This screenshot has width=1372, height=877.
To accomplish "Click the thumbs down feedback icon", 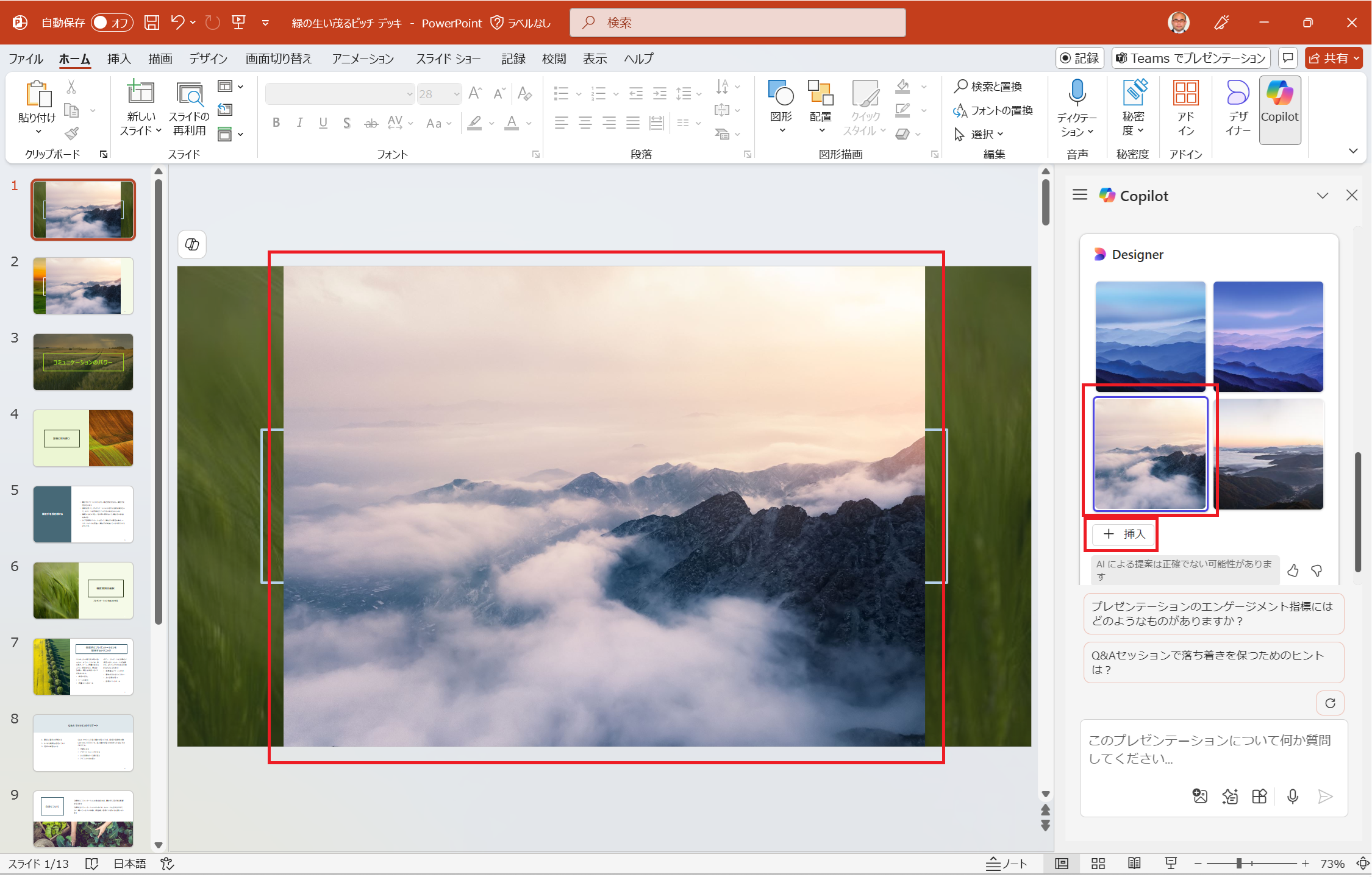I will (x=1317, y=570).
